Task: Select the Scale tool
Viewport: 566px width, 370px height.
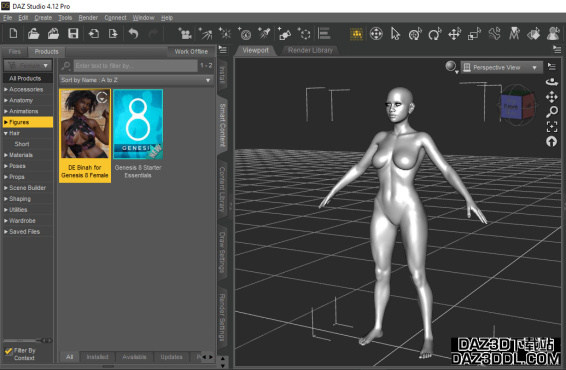Action: pos(474,34)
